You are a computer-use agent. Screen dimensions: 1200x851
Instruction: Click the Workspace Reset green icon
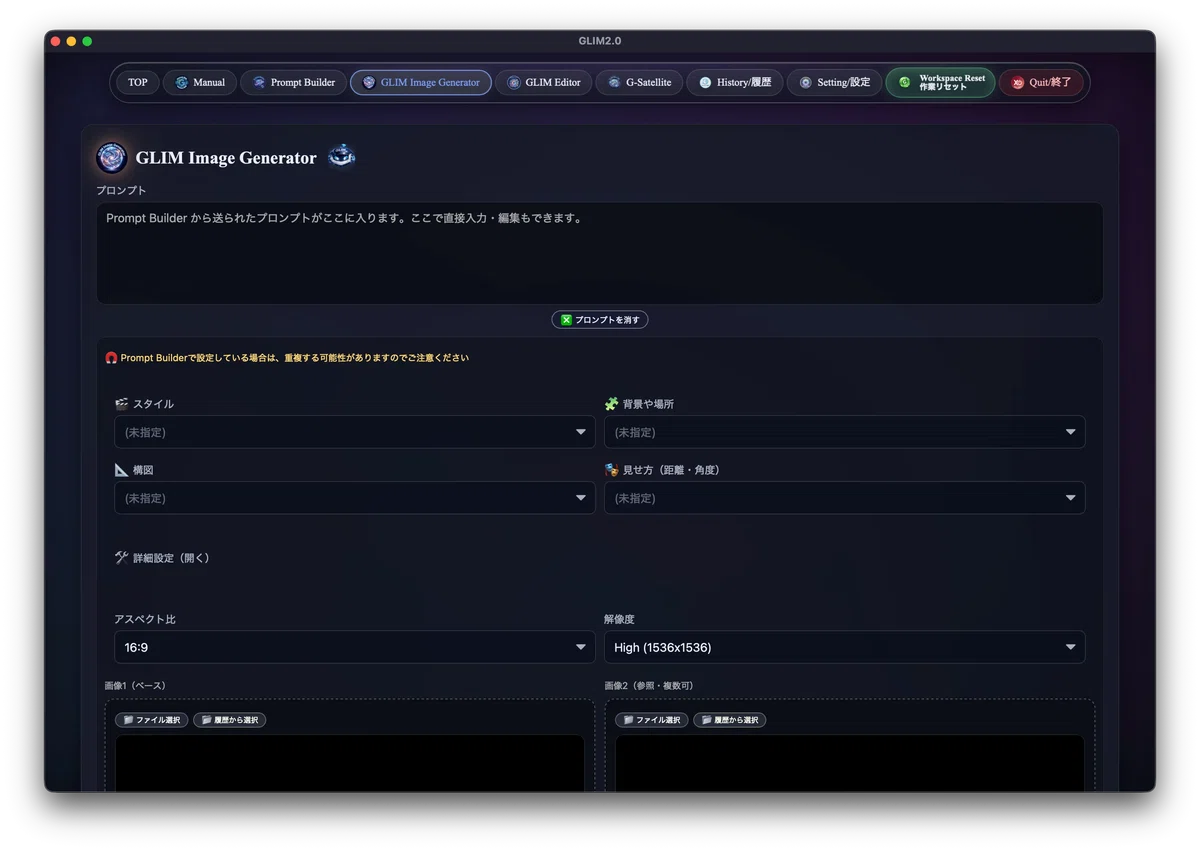904,82
